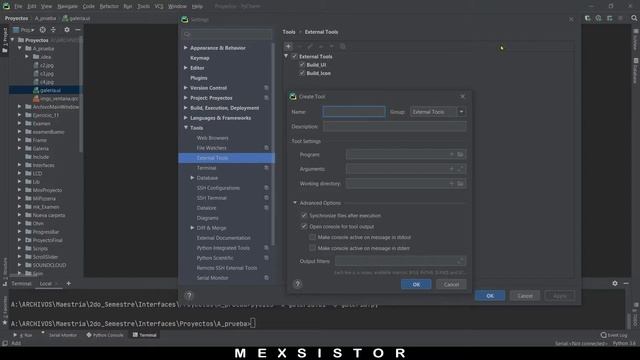Insert macro plus icon in Arguments field
The width and height of the screenshot is (640, 360).
point(451,169)
